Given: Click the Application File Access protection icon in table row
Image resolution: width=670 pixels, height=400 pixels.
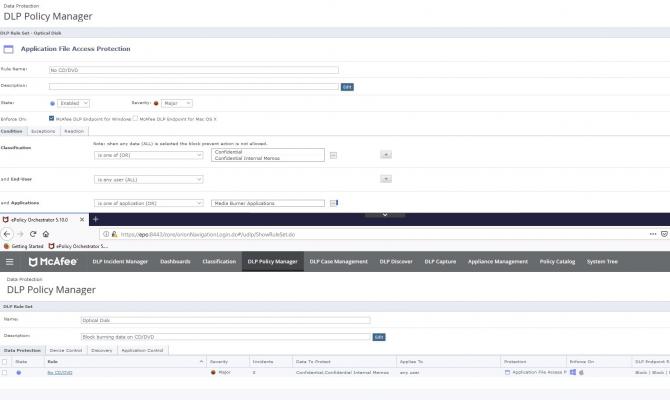Looking at the screenshot, I should (507, 372).
